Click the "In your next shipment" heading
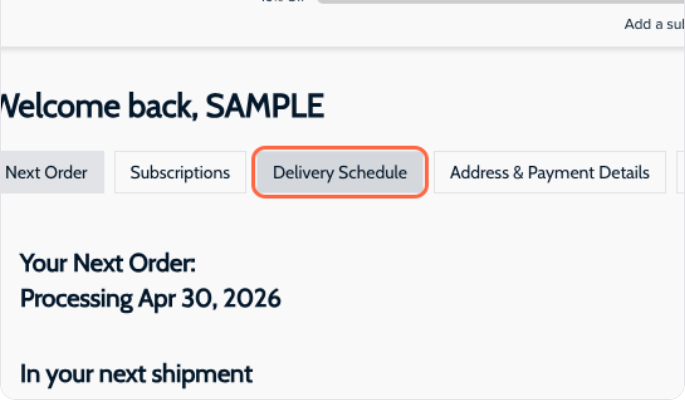Image resolution: width=685 pixels, height=407 pixels. pos(136,375)
